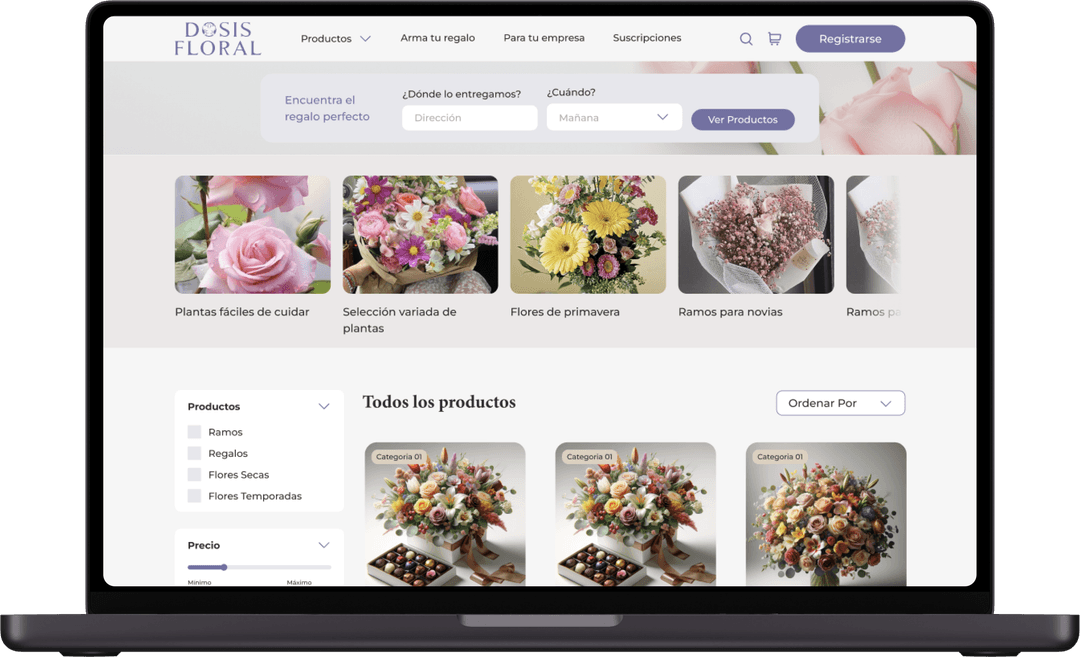Open the search icon in the header
Viewport: 1080px width, 657px height.
[746, 38]
